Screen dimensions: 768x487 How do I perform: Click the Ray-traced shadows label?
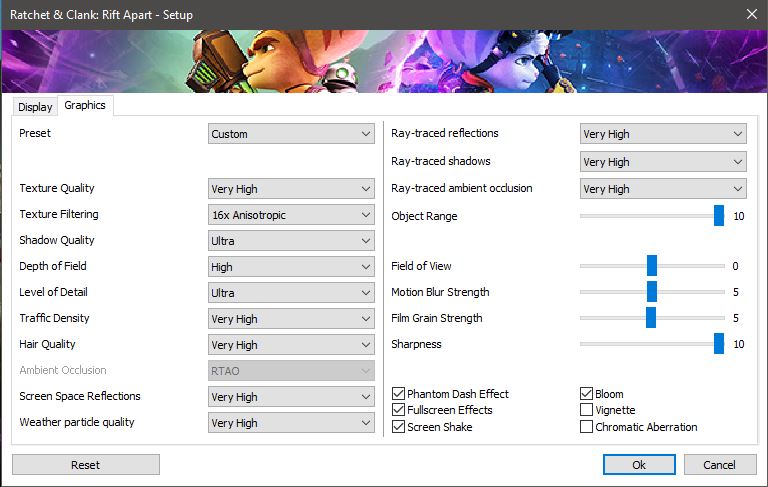pyautogui.click(x=440, y=161)
